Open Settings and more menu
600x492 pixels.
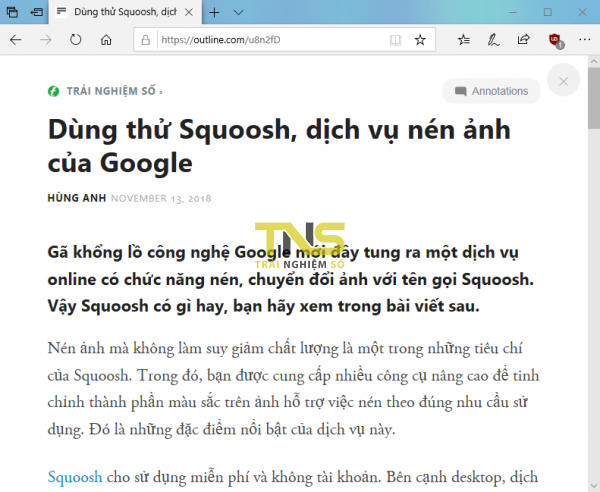[584, 40]
